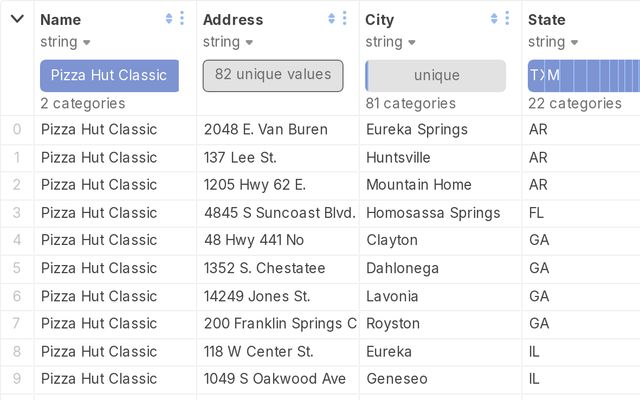The height and width of the screenshot is (400, 640).
Task: Open the City column string type dropdown
Action: point(390,42)
